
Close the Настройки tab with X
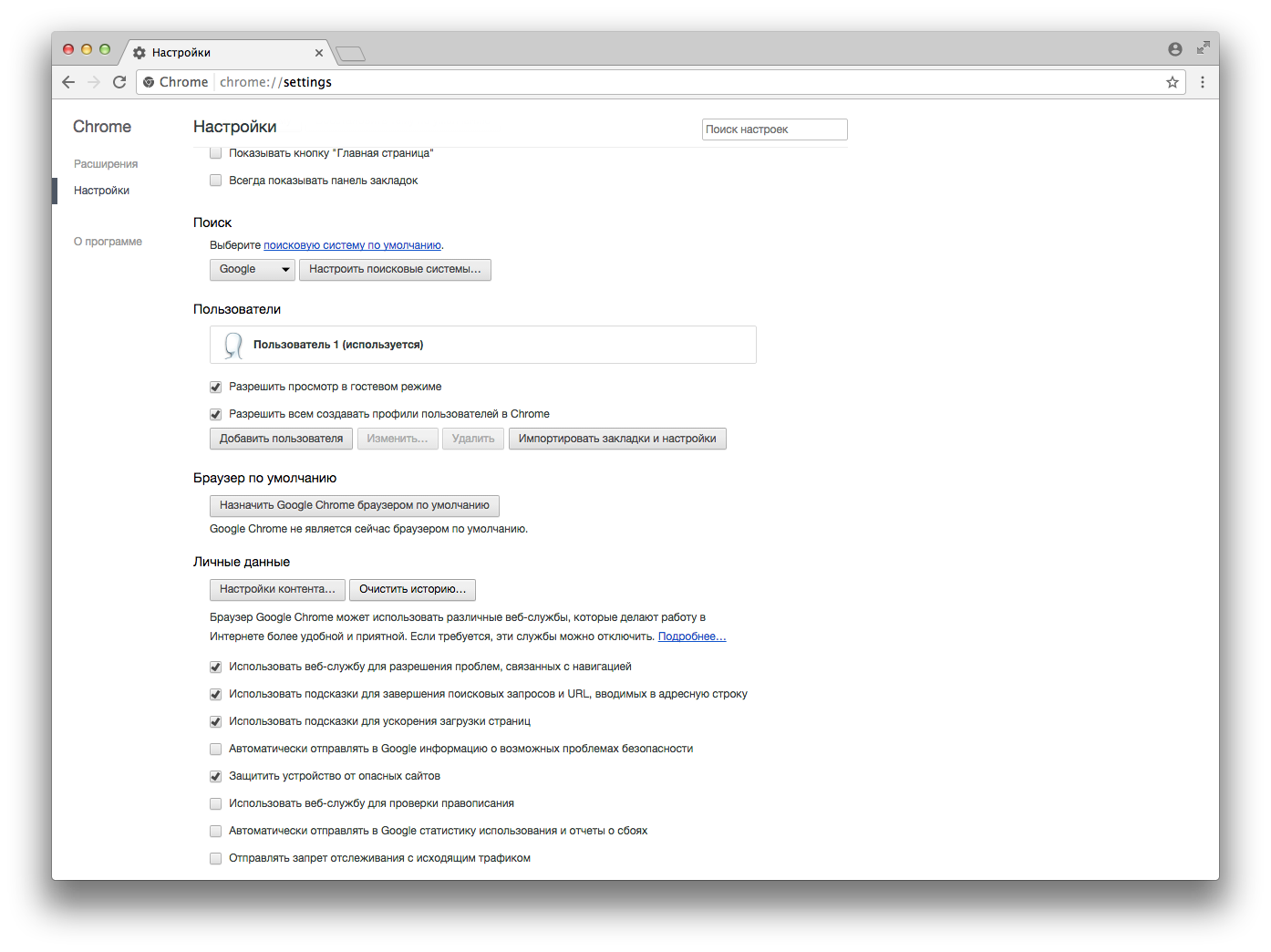tap(319, 53)
